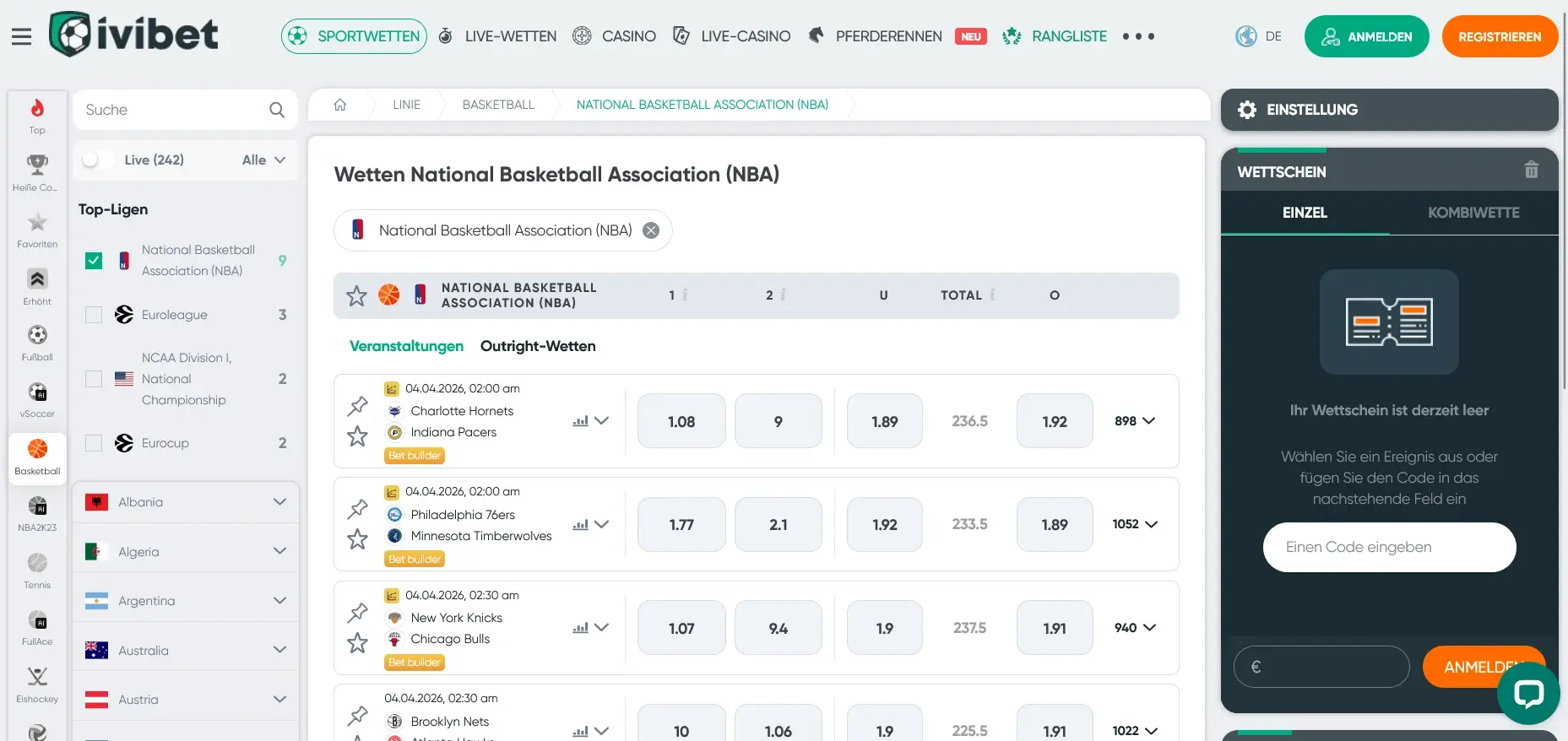Open the Sportwetten nav tab

coord(355,36)
